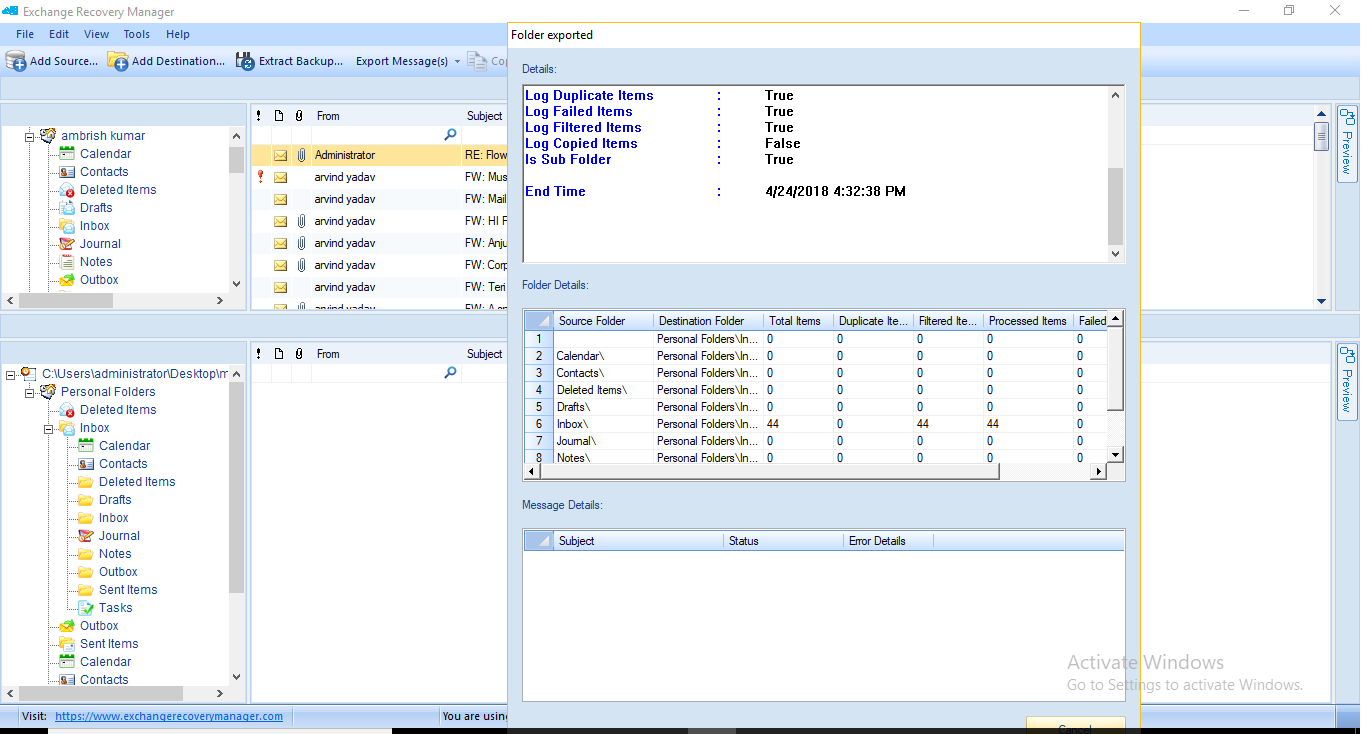Select bottom Outbox folder under Personal Folders

99,626
